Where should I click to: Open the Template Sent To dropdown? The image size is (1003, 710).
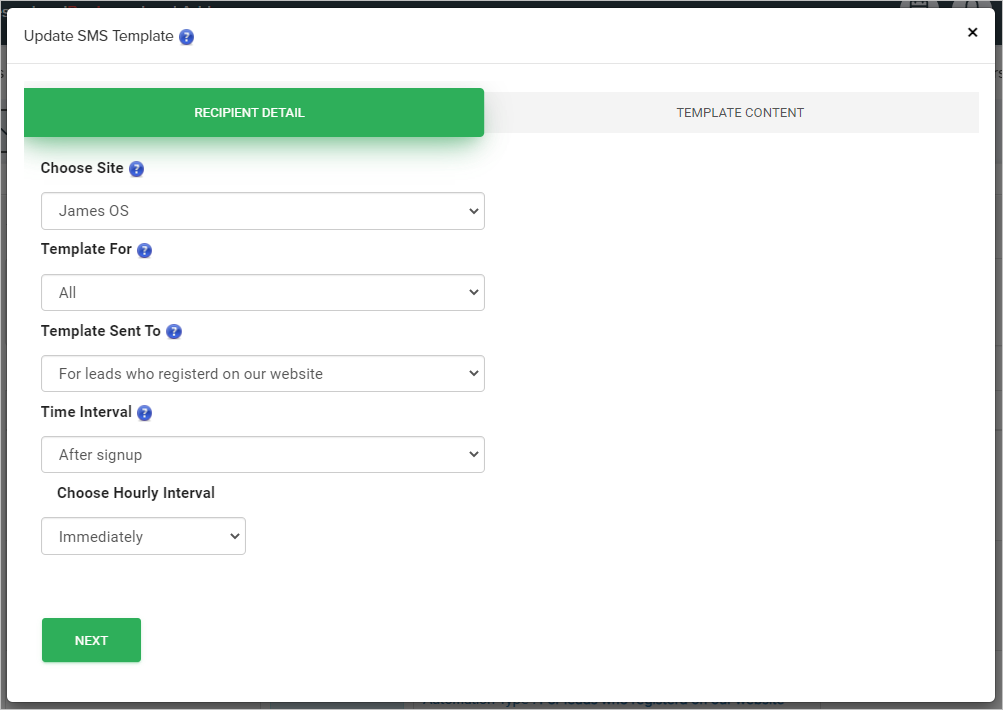click(262, 374)
